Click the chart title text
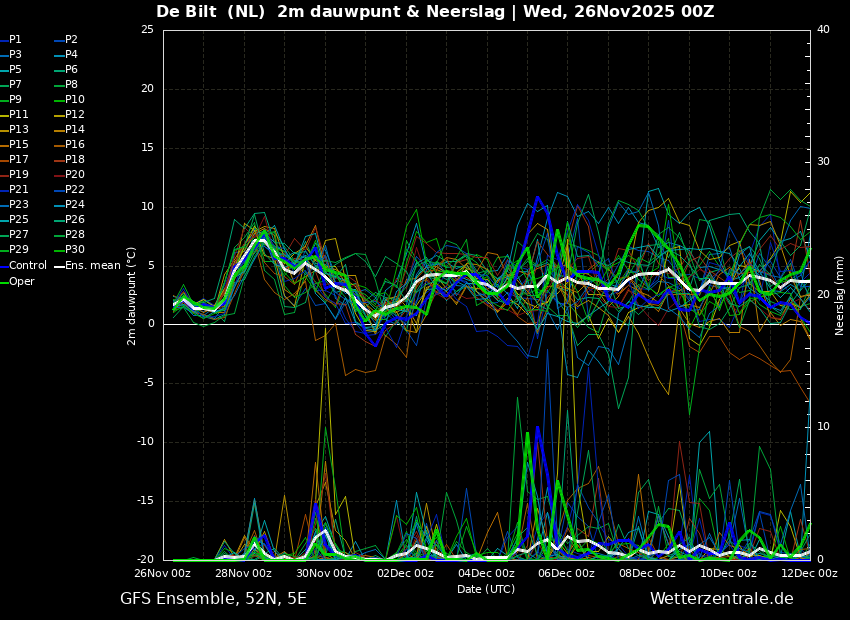This screenshot has width=850, height=620. pyautogui.click(x=435, y=12)
